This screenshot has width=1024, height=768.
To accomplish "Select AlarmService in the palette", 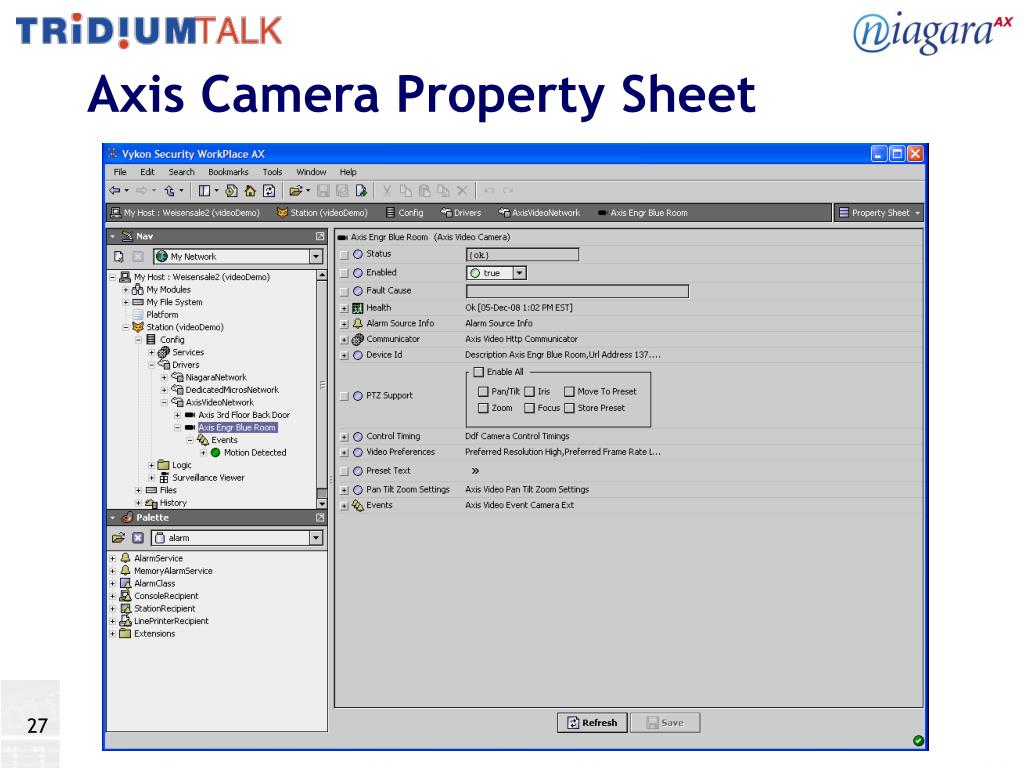I will [158, 558].
